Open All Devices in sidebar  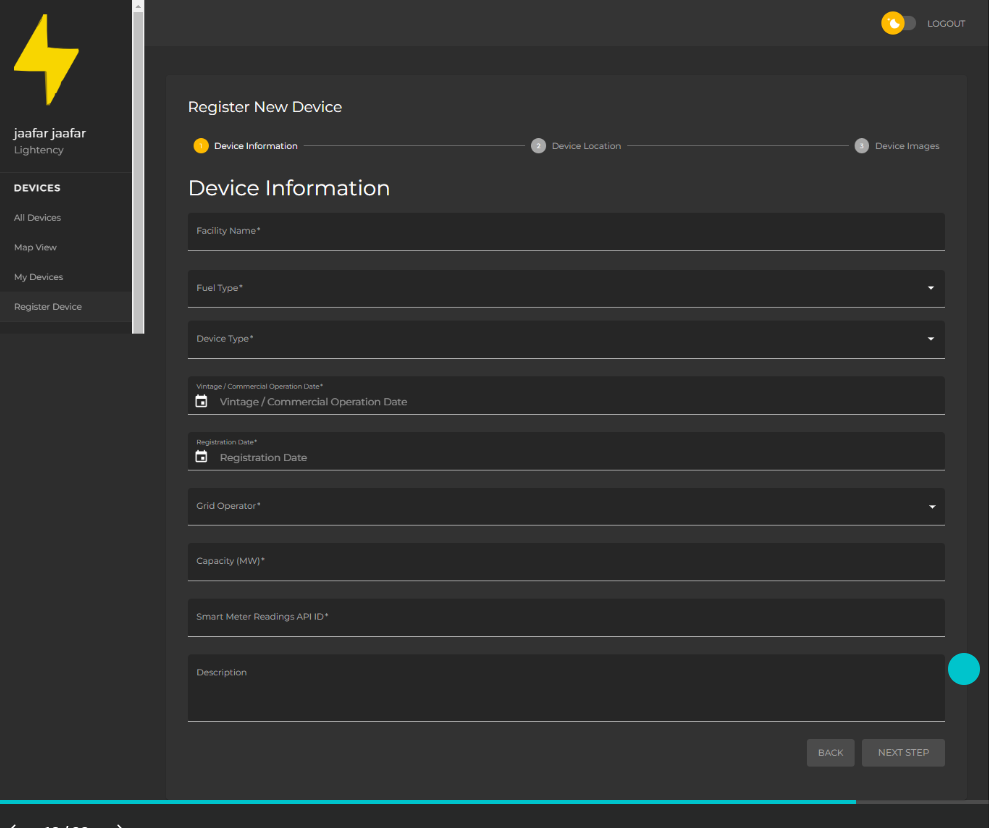click(37, 218)
